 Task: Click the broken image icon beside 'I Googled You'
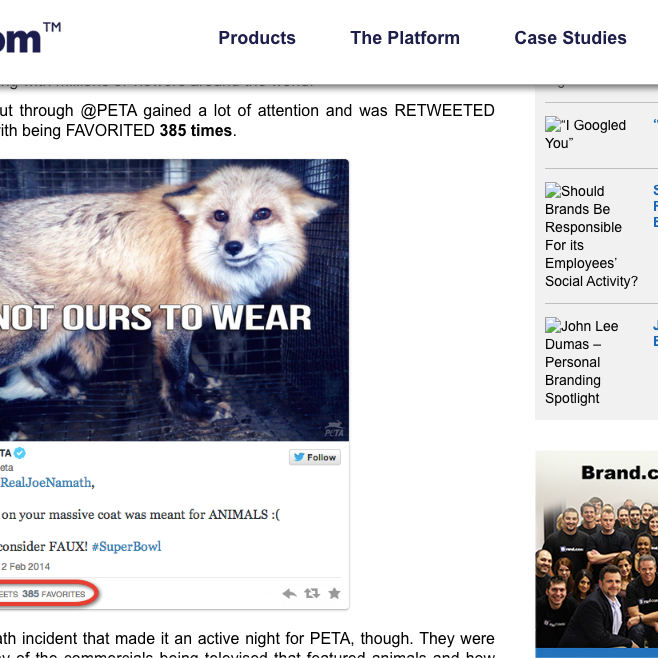pos(553,124)
